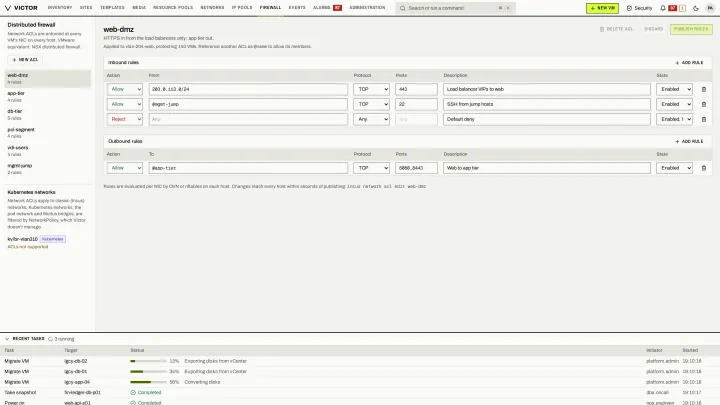Click kvlbr-vlan310 Kubernetes network entry
This screenshot has width=720, height=405.
pos(22,239)
